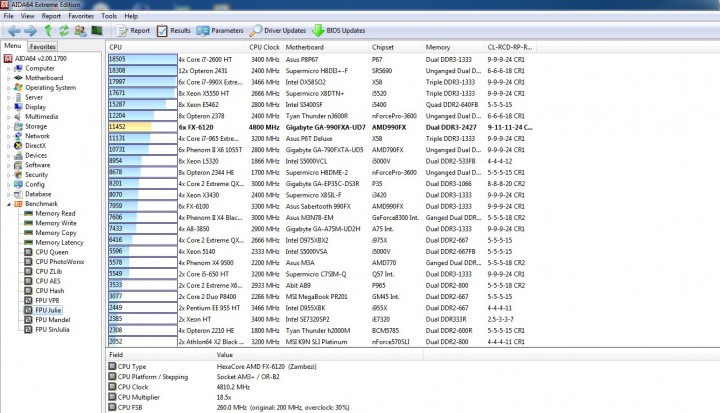Open Parameters from the toolbar
Screen dimensions: 720x413
220,31
